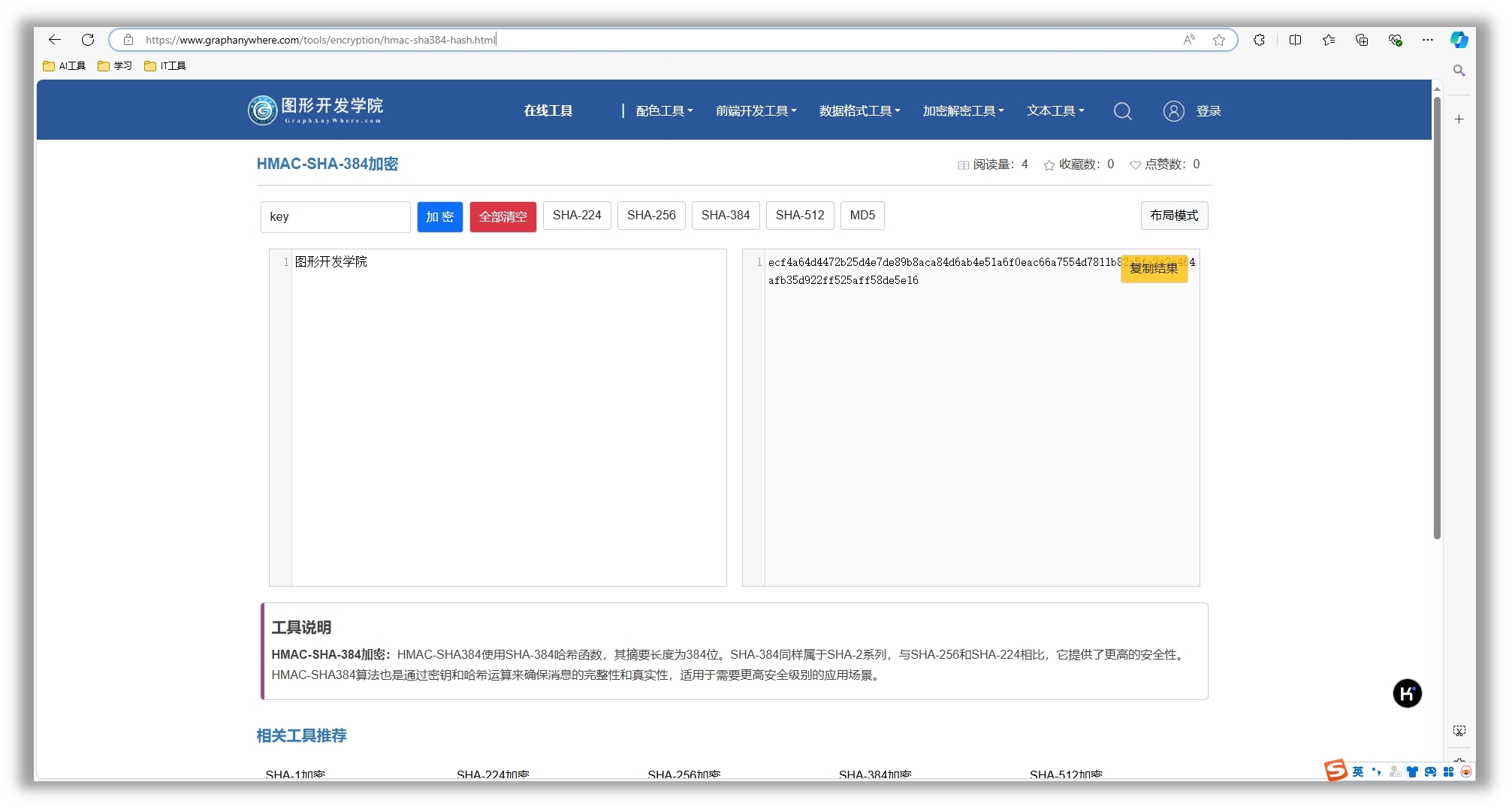Screen dimensions: 1512x809
Task: Add this page to favorites
Action: tap(1219, 40)
